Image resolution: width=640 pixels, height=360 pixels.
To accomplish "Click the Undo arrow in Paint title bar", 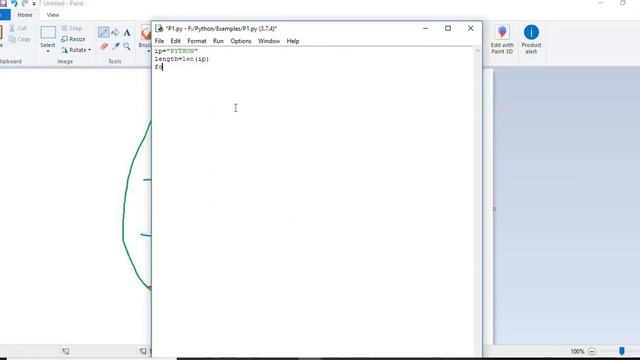I will 14,3.
